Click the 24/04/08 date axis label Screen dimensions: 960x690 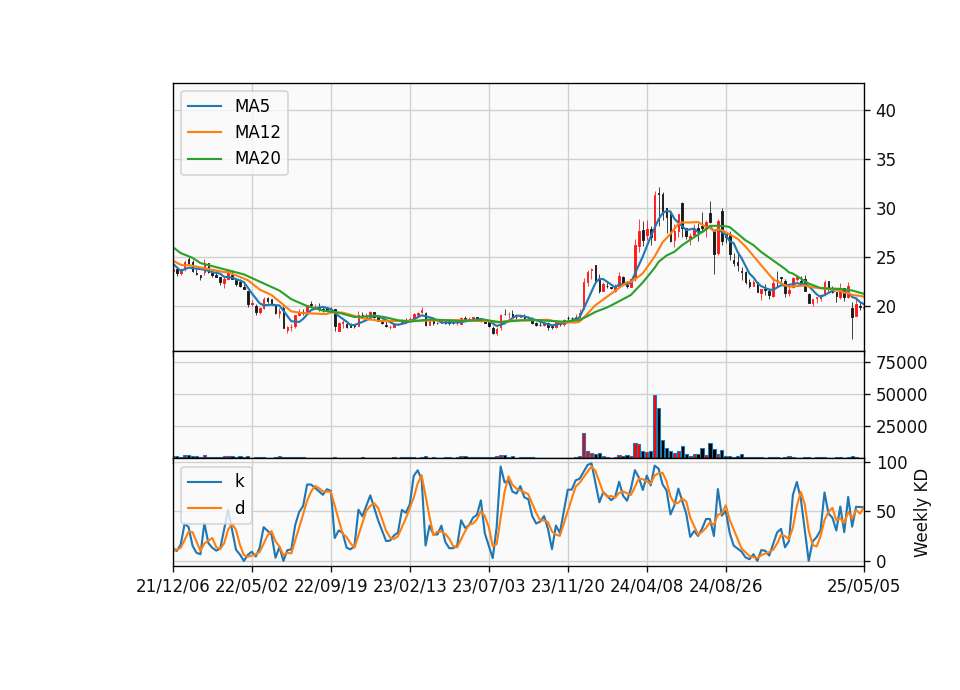(x=647, y=586)
